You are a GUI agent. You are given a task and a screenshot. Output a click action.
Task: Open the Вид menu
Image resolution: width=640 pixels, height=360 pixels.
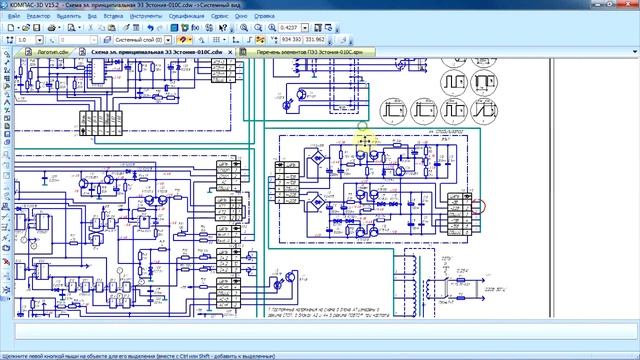click(x=92, y=16)
